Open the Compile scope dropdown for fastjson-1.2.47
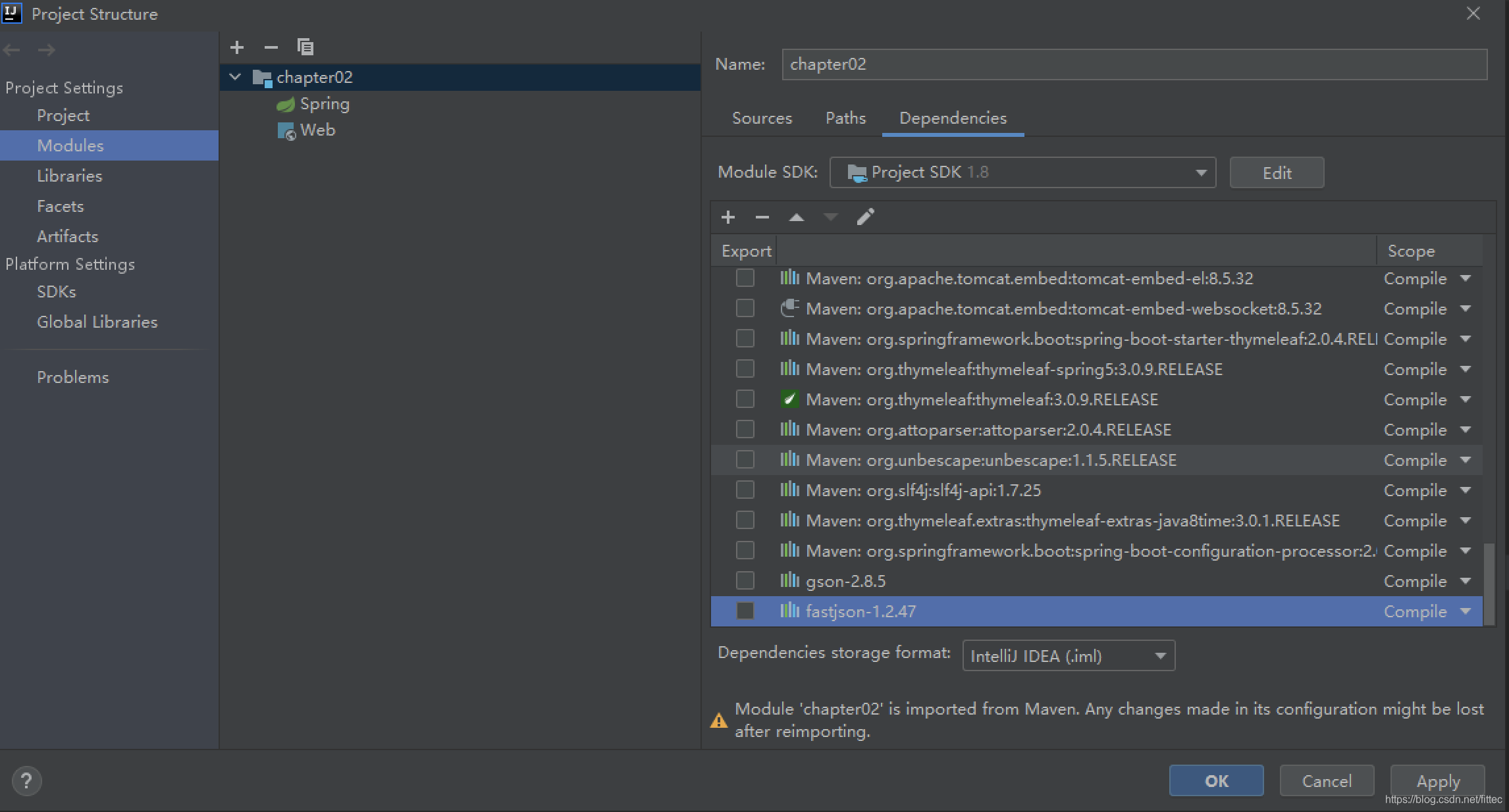The width and height of the screenshot is (1509, 812). pyautogui.click(x=1466, y=611)
